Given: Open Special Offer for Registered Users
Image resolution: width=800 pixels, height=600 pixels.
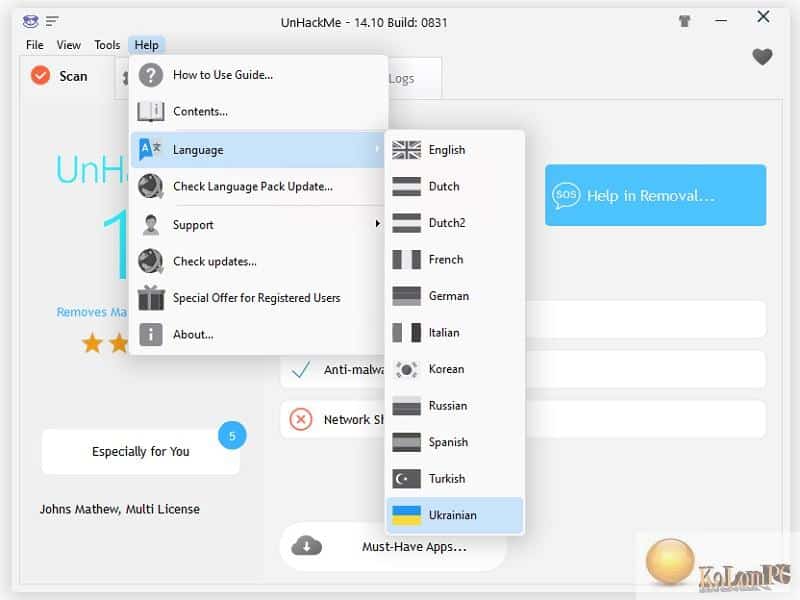Looking at the screenshot, I should point(259,298).
